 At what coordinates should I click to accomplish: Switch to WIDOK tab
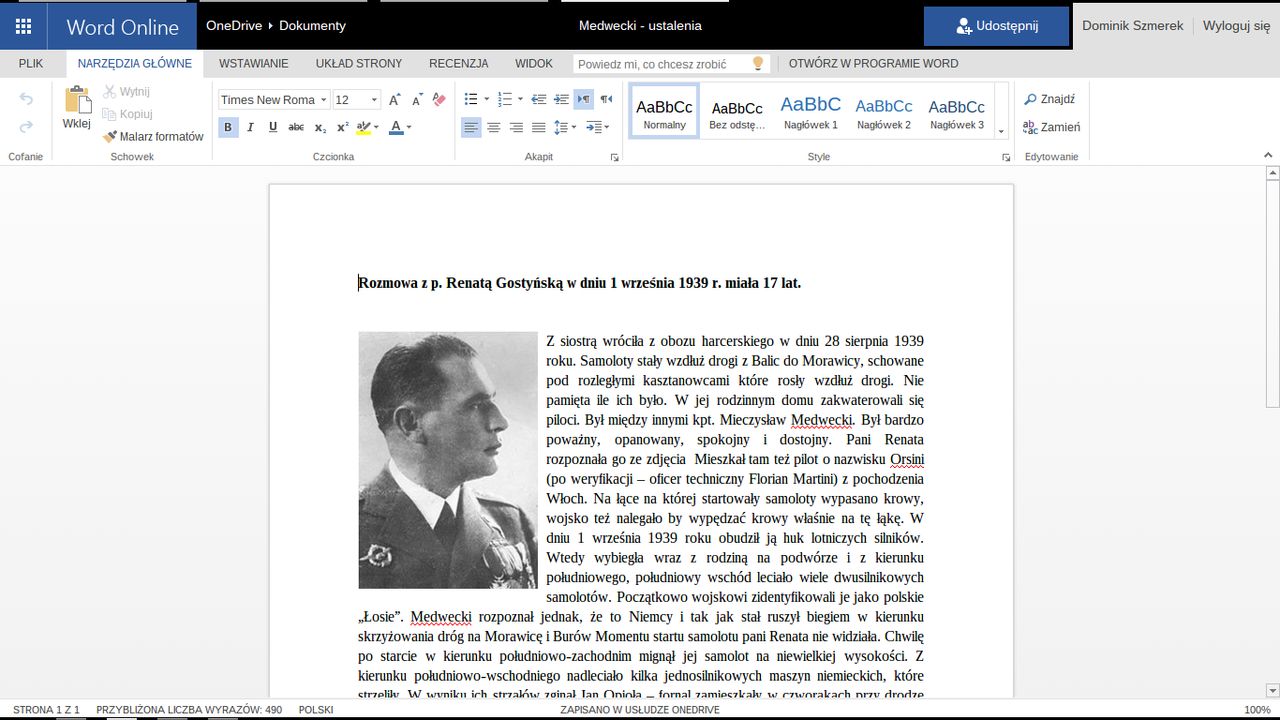534,63
